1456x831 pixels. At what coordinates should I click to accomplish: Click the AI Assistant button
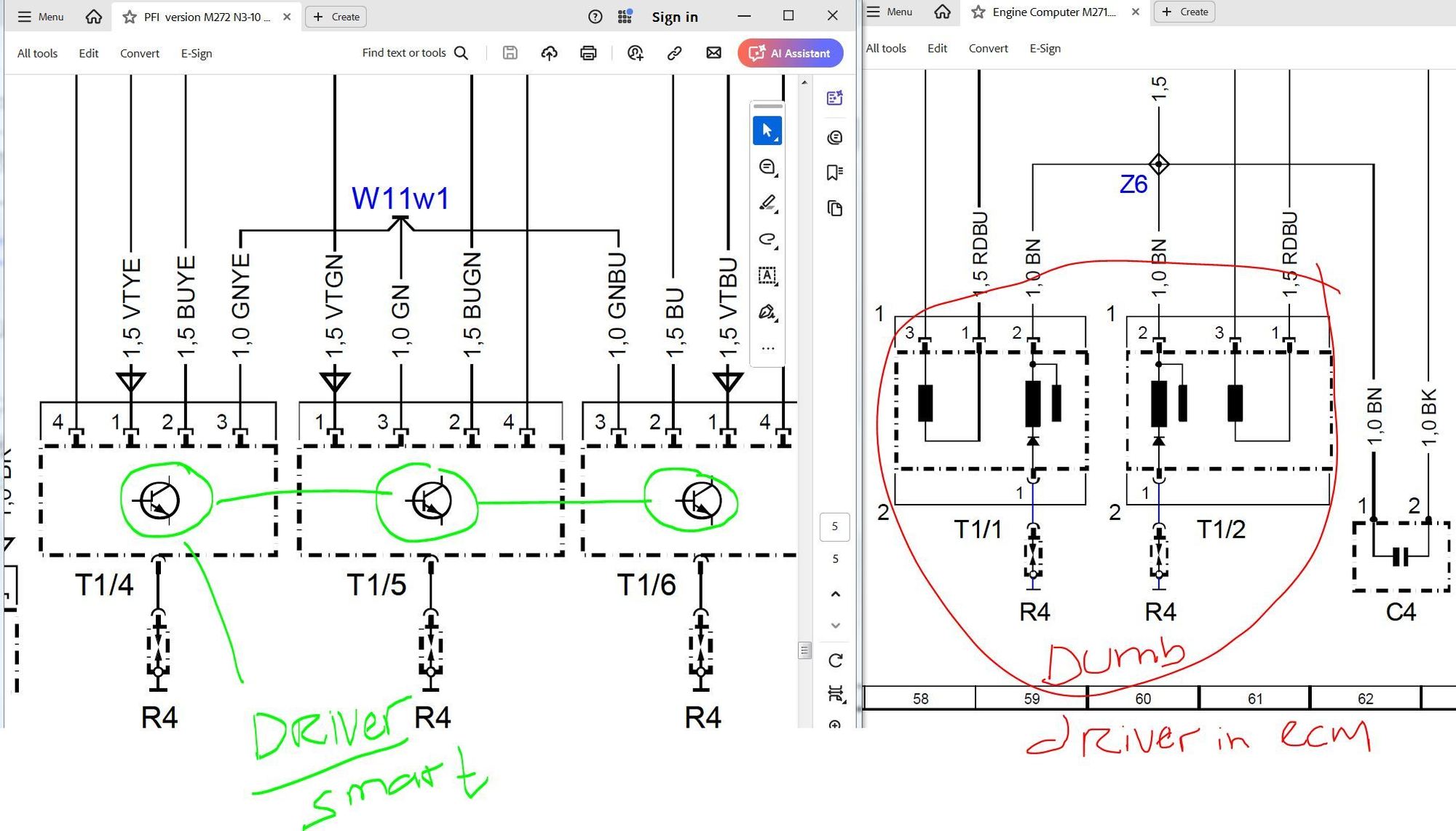(x=790, y=53)
